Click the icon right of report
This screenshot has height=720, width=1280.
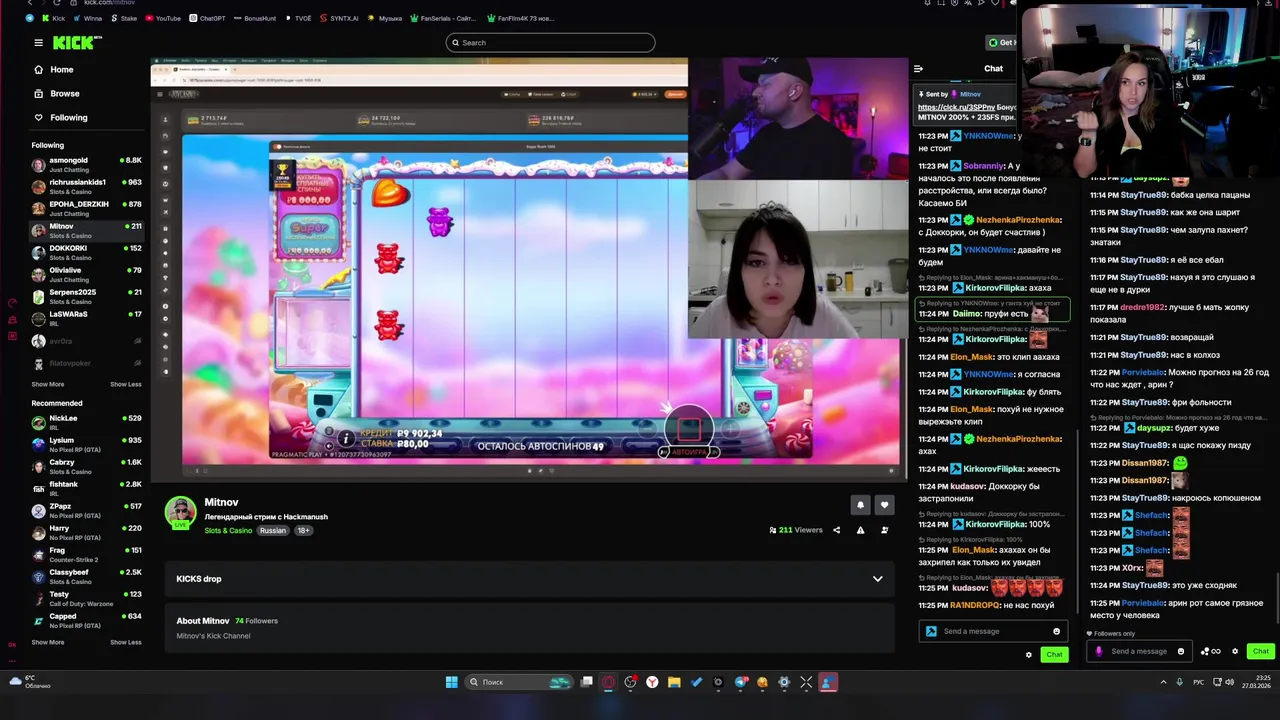pyautogui.click(x=884, y=530)
